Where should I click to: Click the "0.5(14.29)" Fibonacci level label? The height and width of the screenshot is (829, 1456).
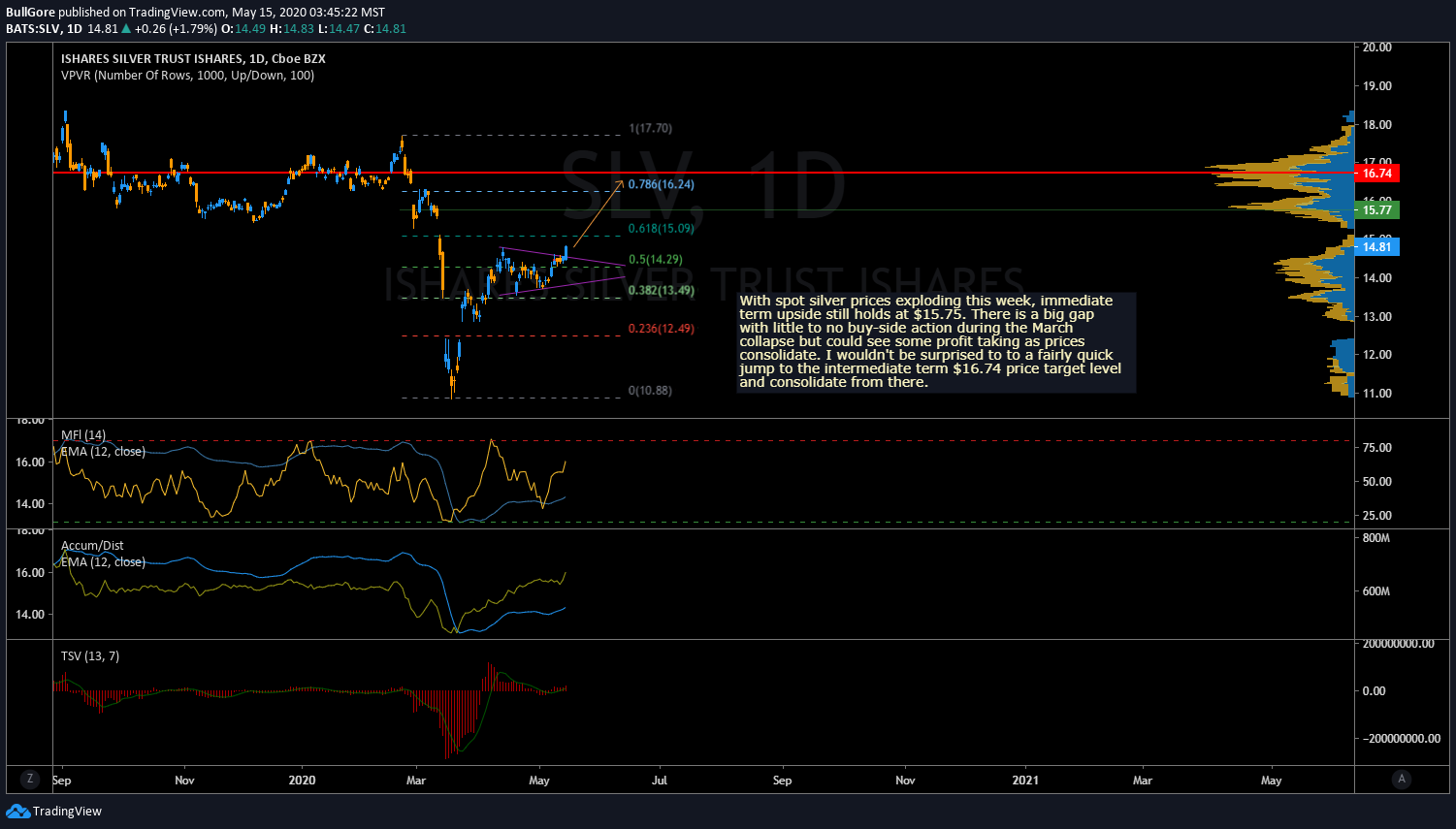[x=655, y=260]
